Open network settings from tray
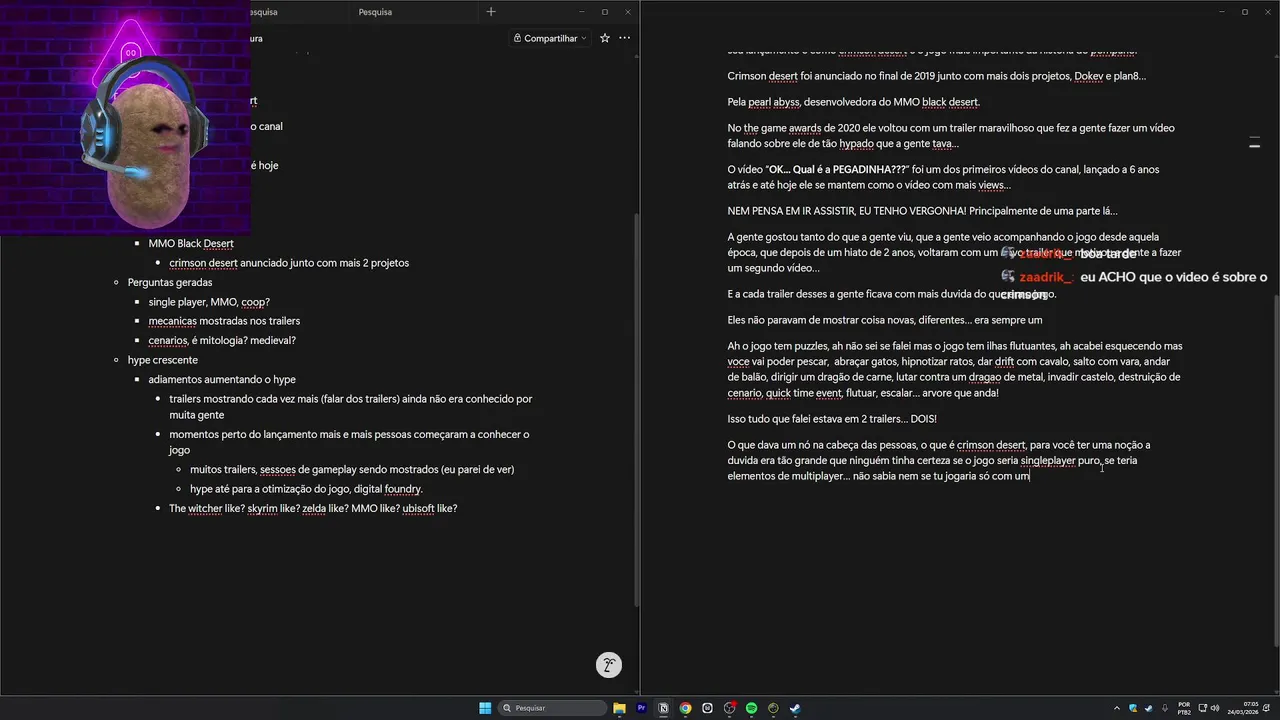Viewport: 1280px width, 720px height. point(1201,708)
